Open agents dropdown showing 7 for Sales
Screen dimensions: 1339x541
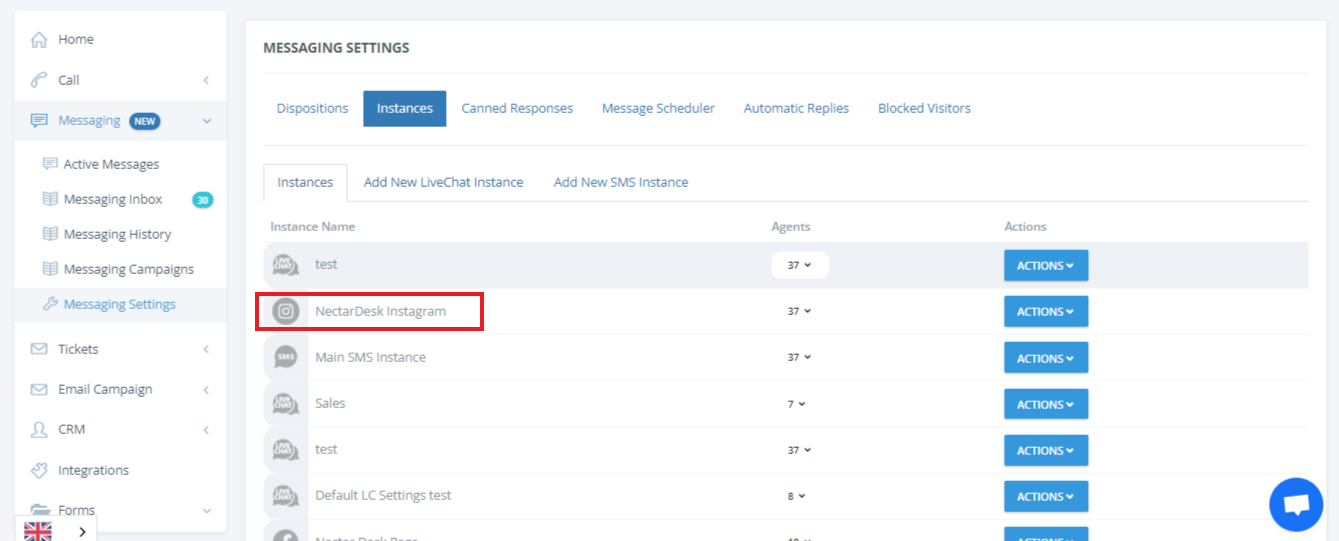tap(797, 403)
